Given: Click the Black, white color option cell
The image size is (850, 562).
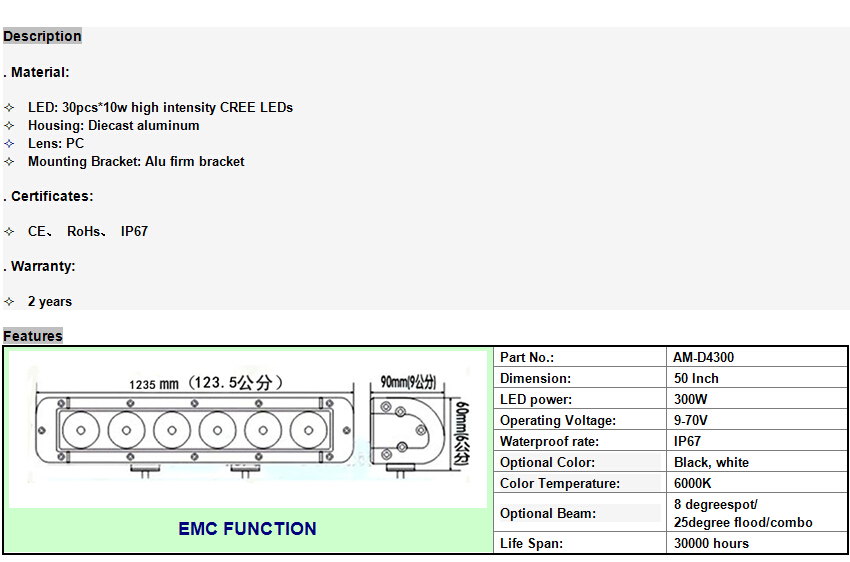Looking at the screenshot, I should tap(711, 462).
